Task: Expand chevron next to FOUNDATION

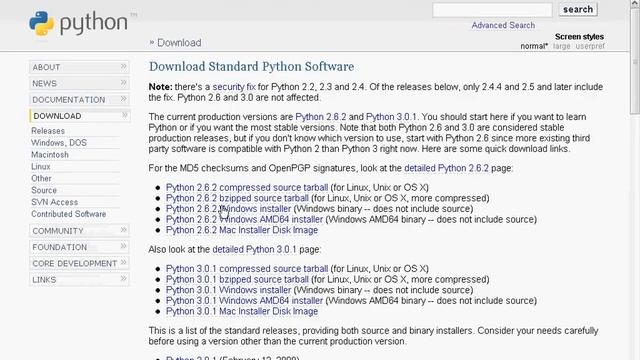Action: coord(124,247)
